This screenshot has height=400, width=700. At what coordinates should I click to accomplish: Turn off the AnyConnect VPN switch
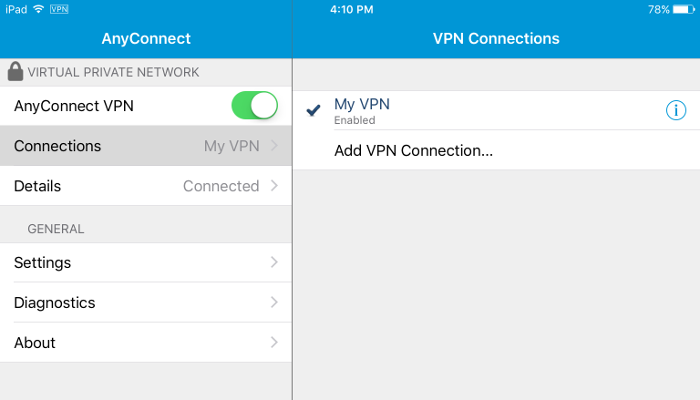pos(254,105)
